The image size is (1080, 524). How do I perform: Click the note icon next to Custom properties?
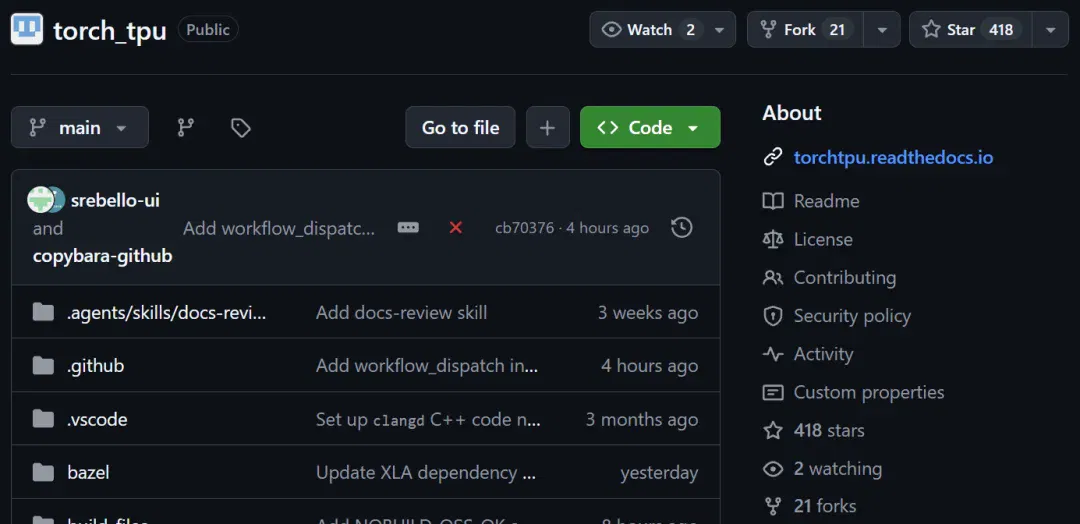pyautogui.click(x=773, y=392)
